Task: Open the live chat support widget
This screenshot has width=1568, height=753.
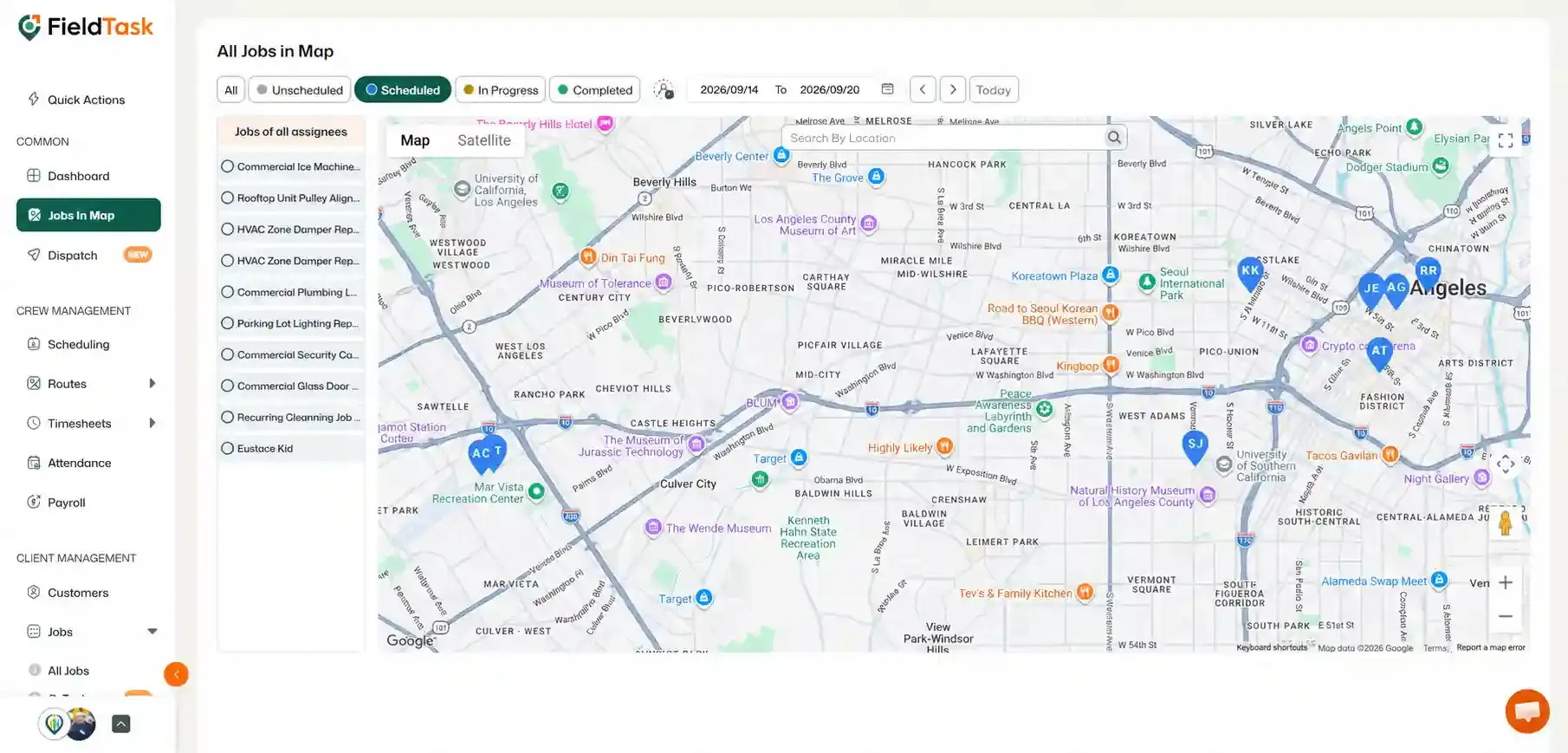Action: click(x=1527, y=711)
